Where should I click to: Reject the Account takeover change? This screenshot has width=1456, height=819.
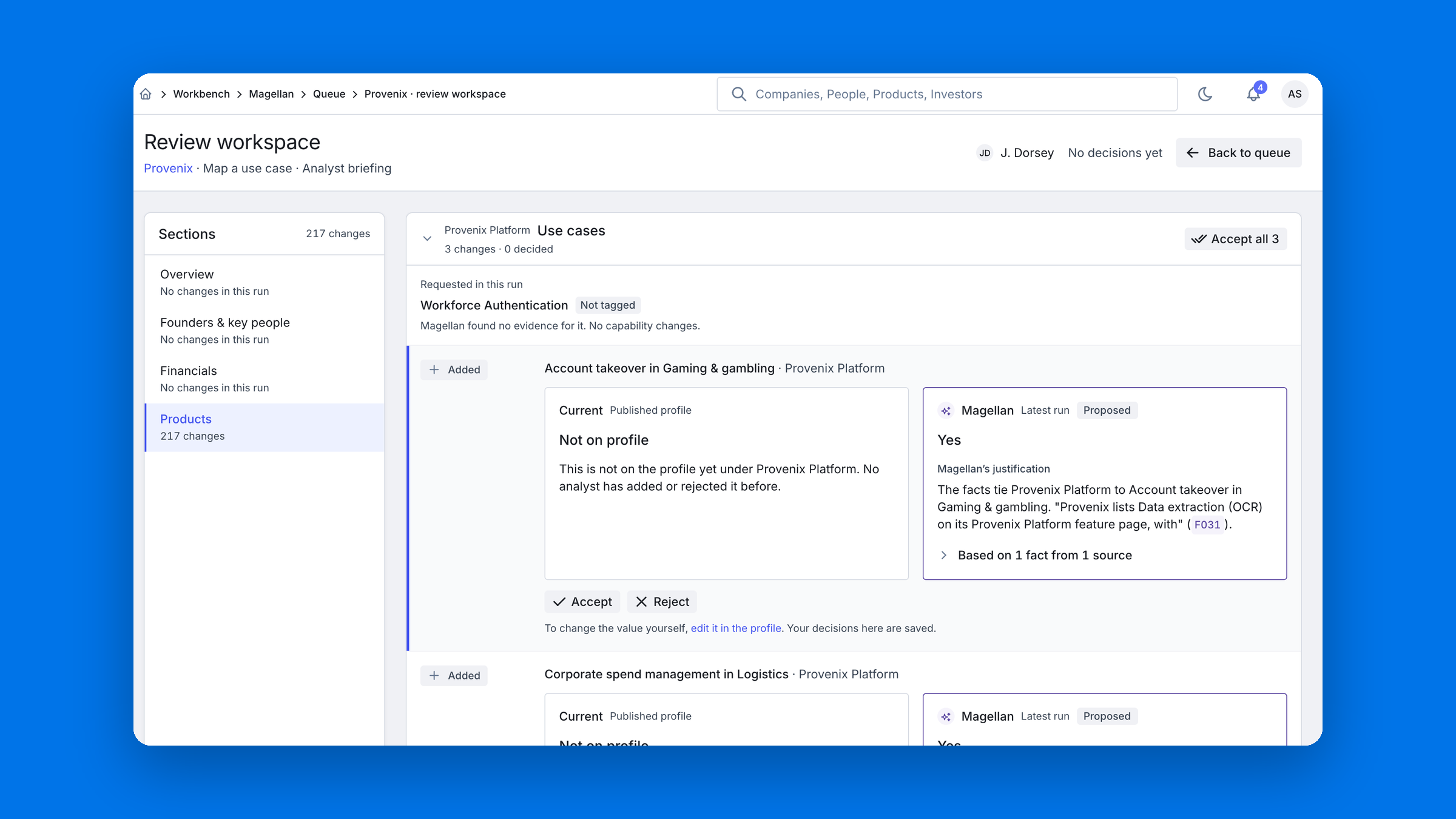tap(662, 602)
